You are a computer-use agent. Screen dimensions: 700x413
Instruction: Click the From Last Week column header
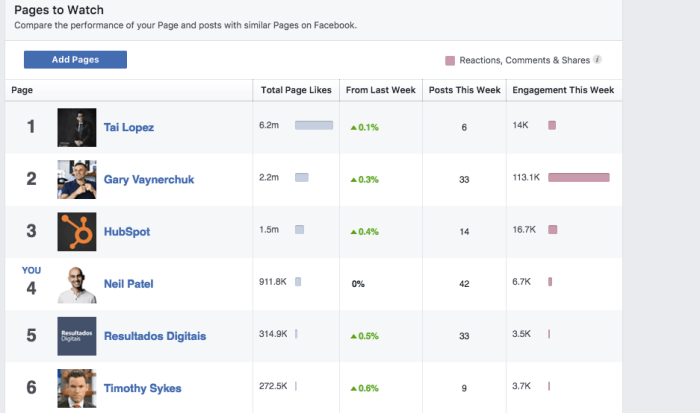[380, 90]
